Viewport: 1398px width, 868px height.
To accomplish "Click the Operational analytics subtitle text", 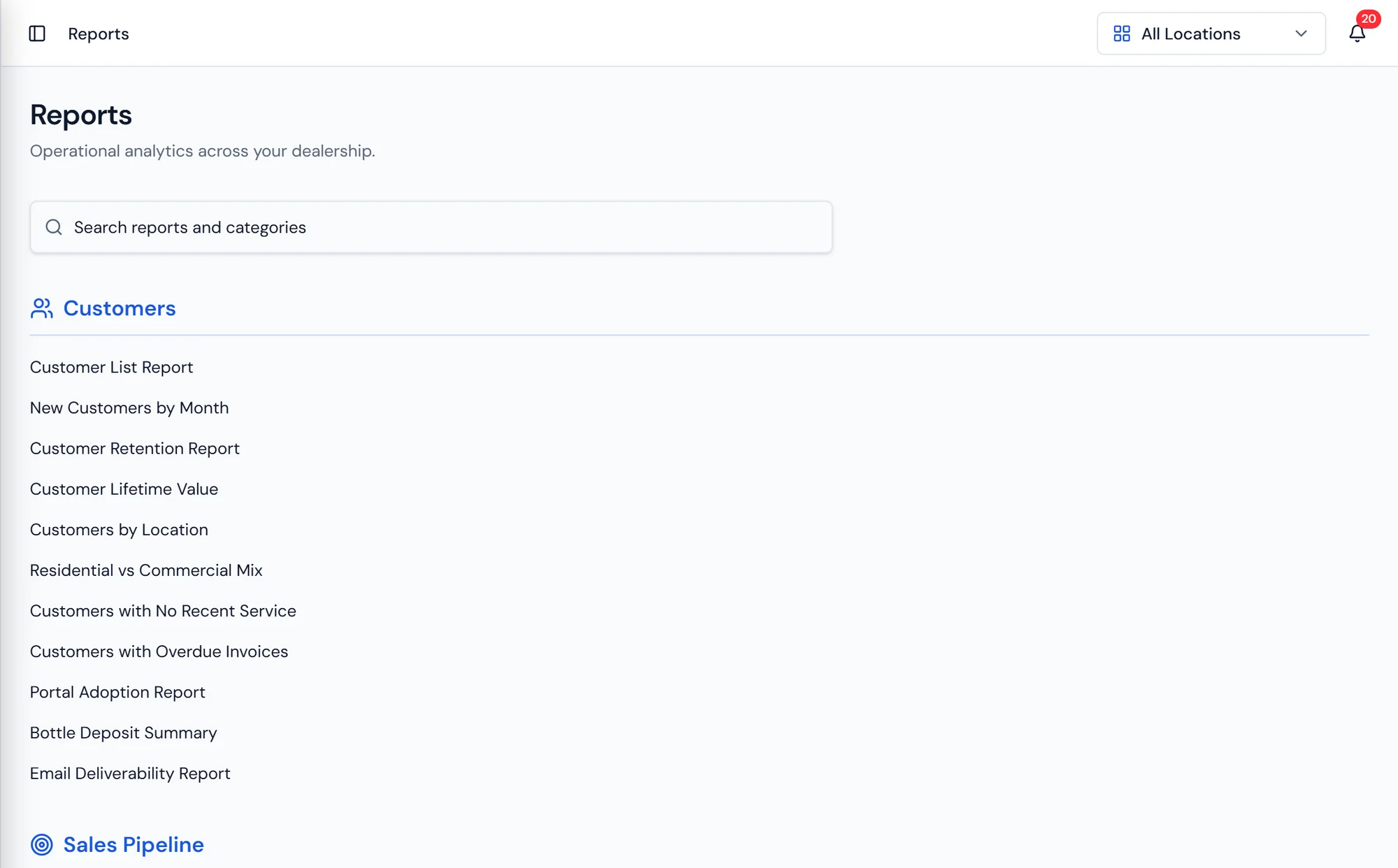I will tap(203, 151).
